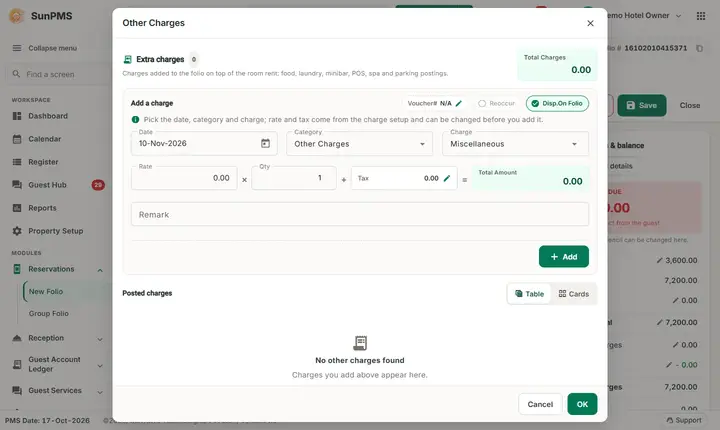The image size is (720, 430).
Task: Add the charge with Add button
Action: (x=563, y=256)
